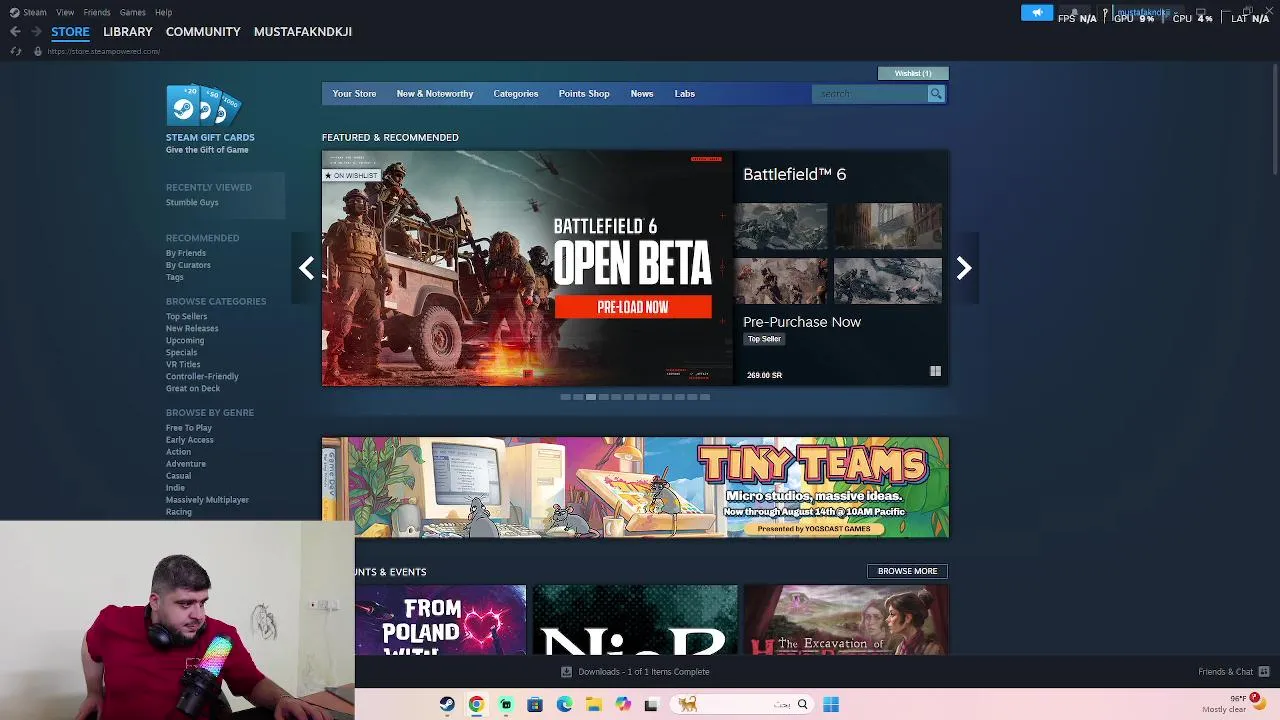Screen dimensions: 1280x720
Task: Reload the store page with refresh icon
Action: pyautogui.click(x=15, y=51)
